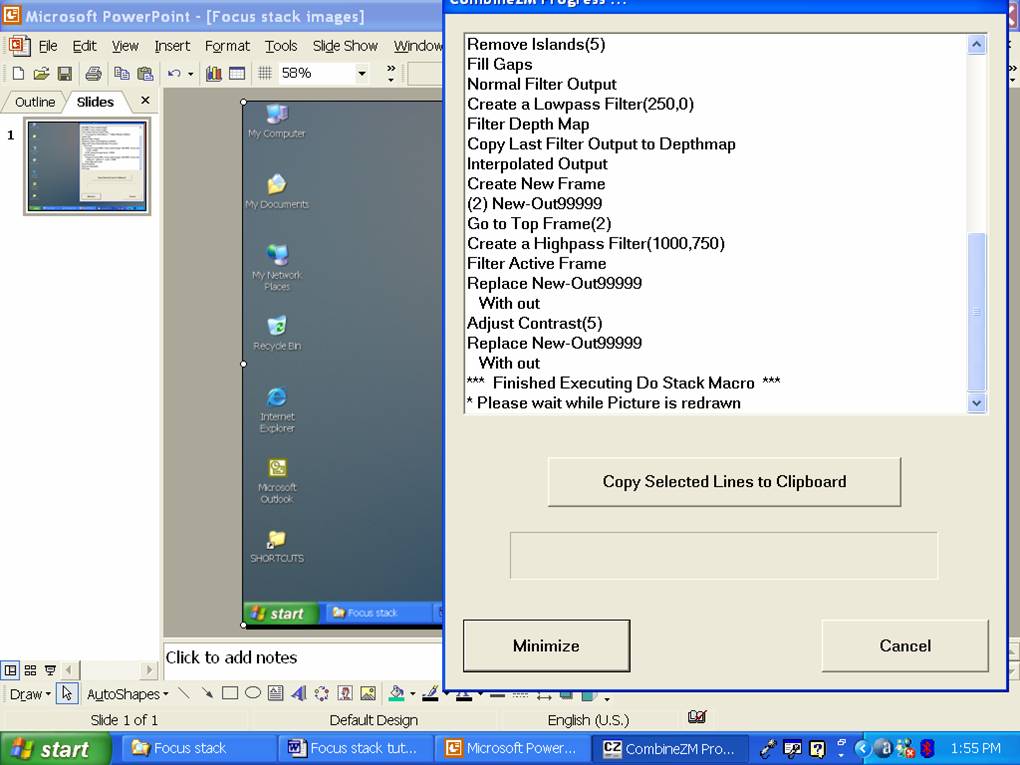The width and height of the screenshot is (1020, 765).
Task: Click the messenger tray icon with red mark
Action: 905,749
